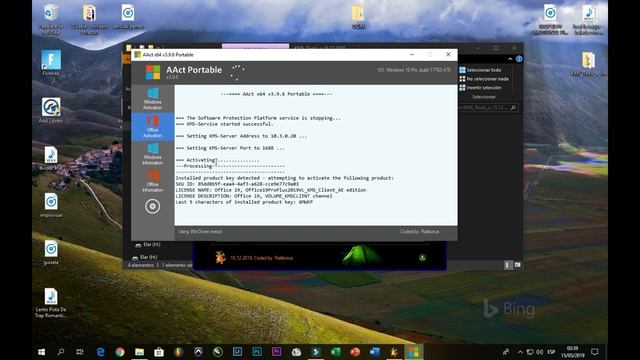Open the Add Library desktop shortcut

(x=51, y=110)
